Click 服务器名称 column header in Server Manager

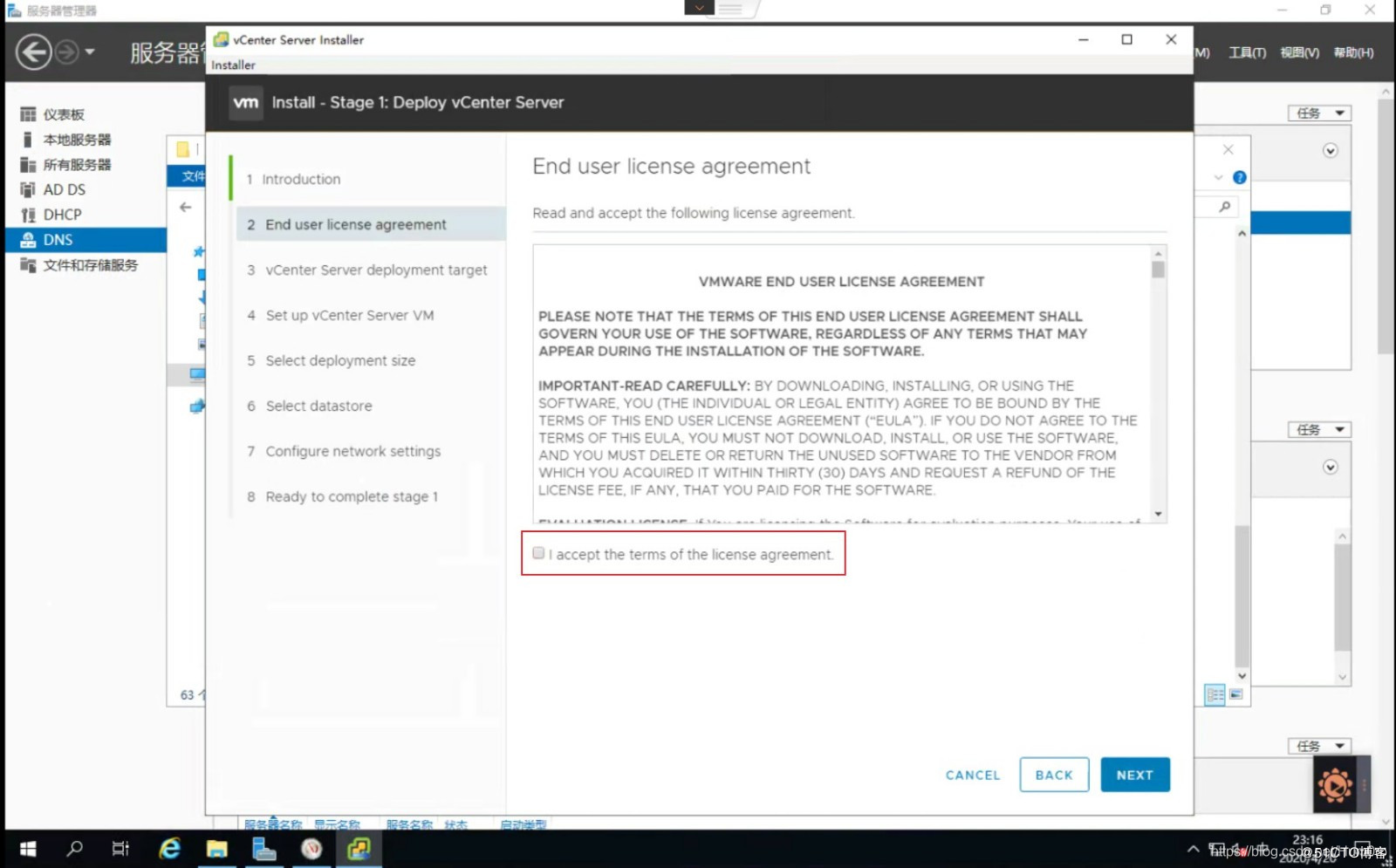(273, 824)
